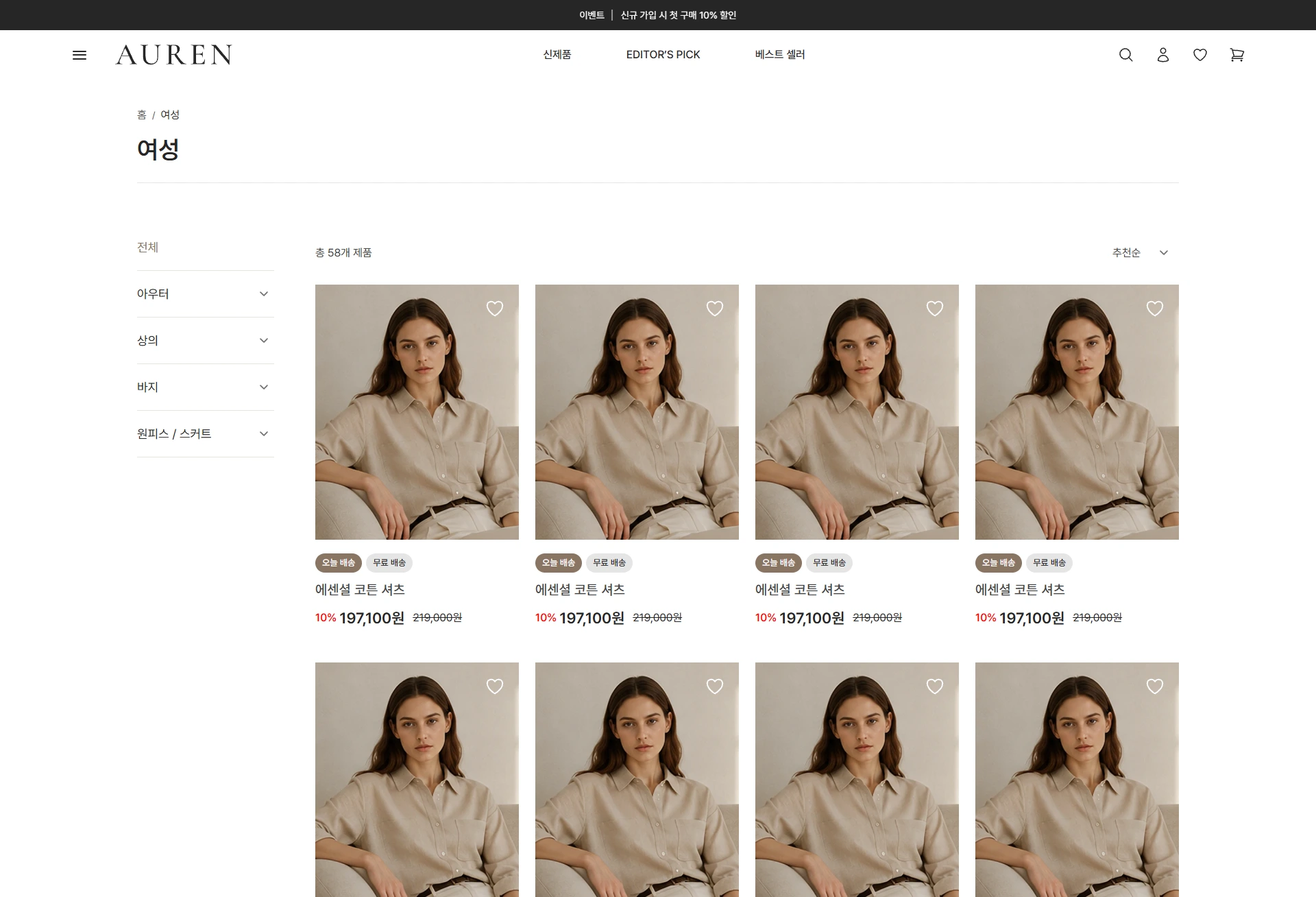Viewport: 1316px width, 897px height.
Task: Toggle wishlist heart on fourth top-row product
Action: [1155, 309]
